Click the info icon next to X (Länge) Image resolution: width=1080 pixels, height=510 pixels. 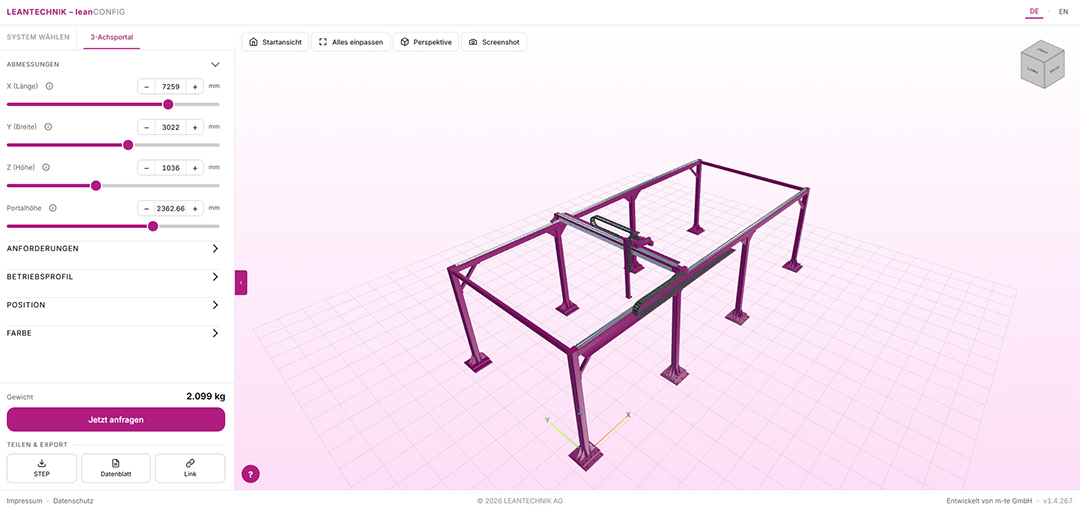coord(50,87)
